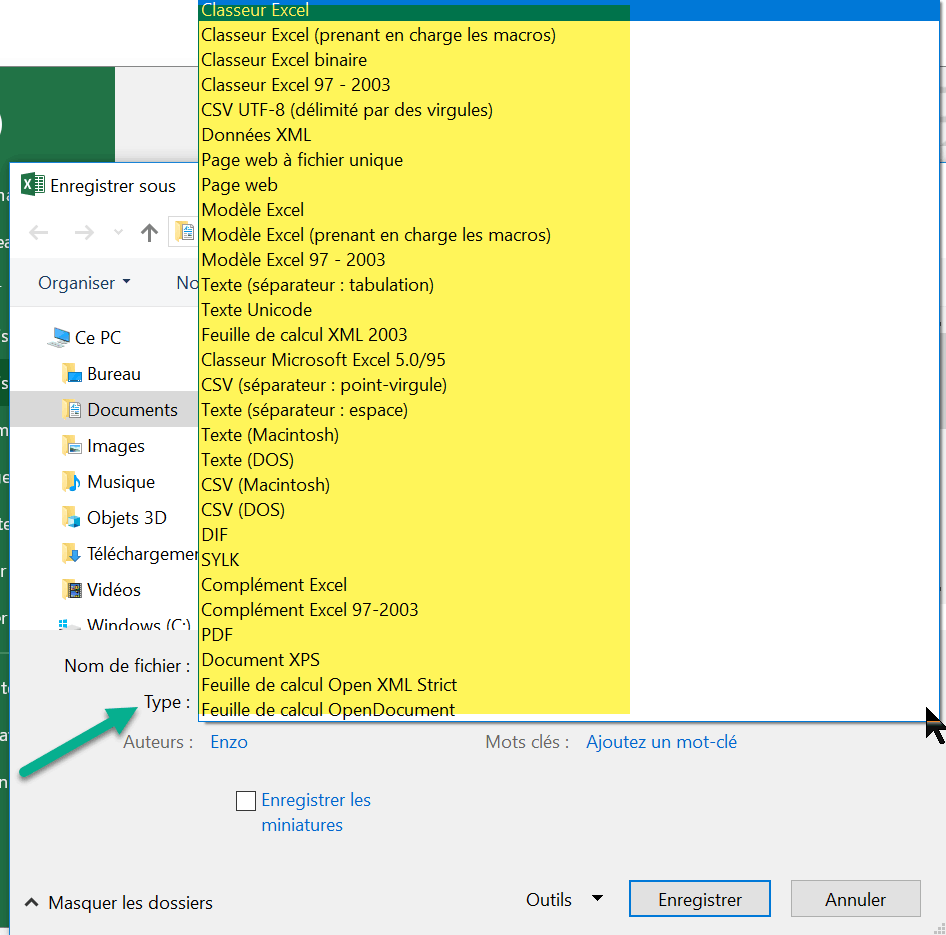
Task: Select Classeur Excel binaire format
Action: click(568, 60)
